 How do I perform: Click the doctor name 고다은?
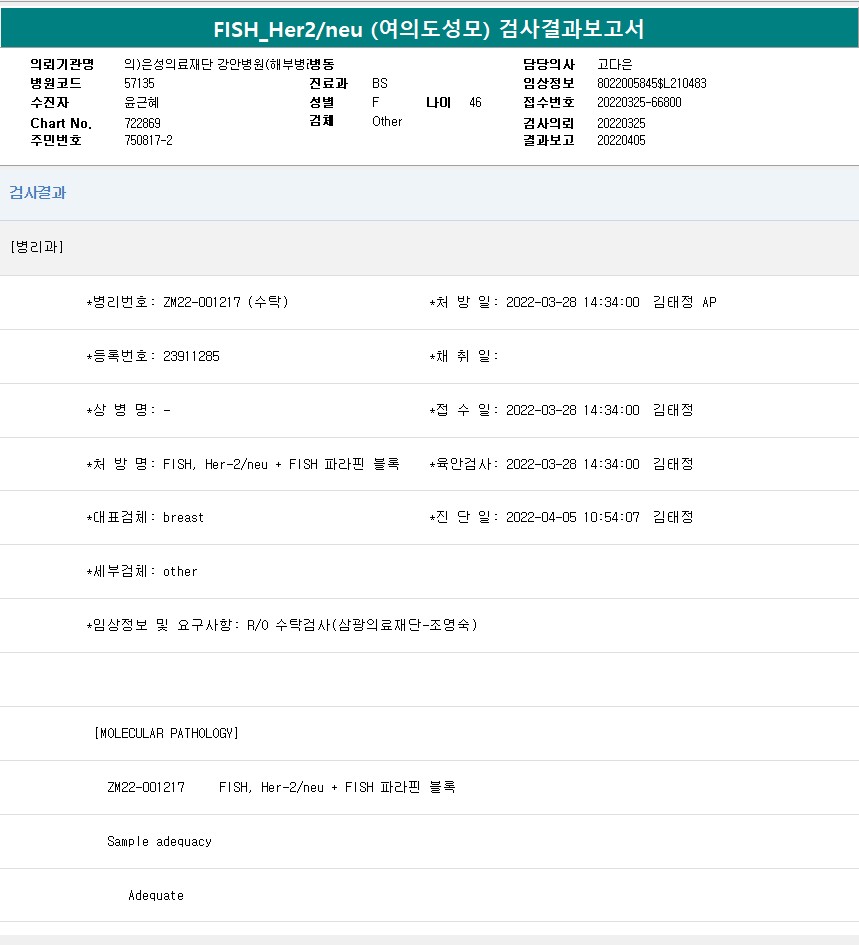coord(614,64)
